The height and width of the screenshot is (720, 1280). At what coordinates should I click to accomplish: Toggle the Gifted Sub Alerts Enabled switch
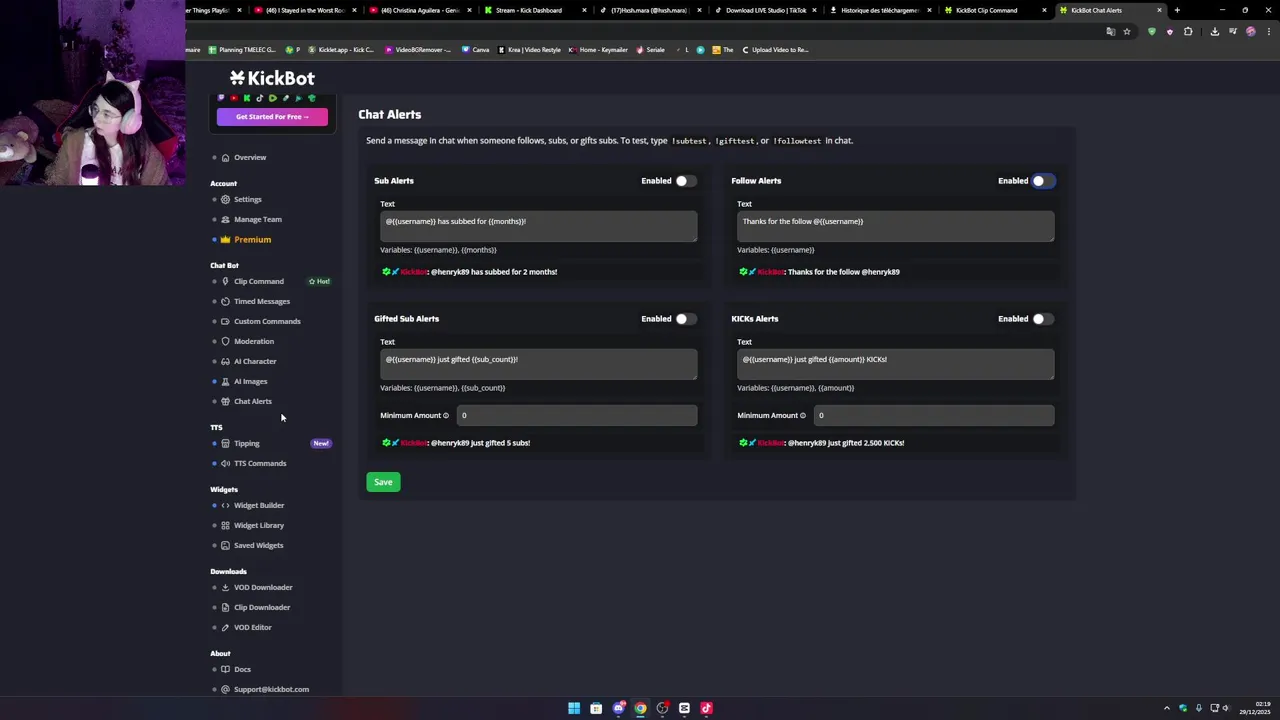[684, 319]
